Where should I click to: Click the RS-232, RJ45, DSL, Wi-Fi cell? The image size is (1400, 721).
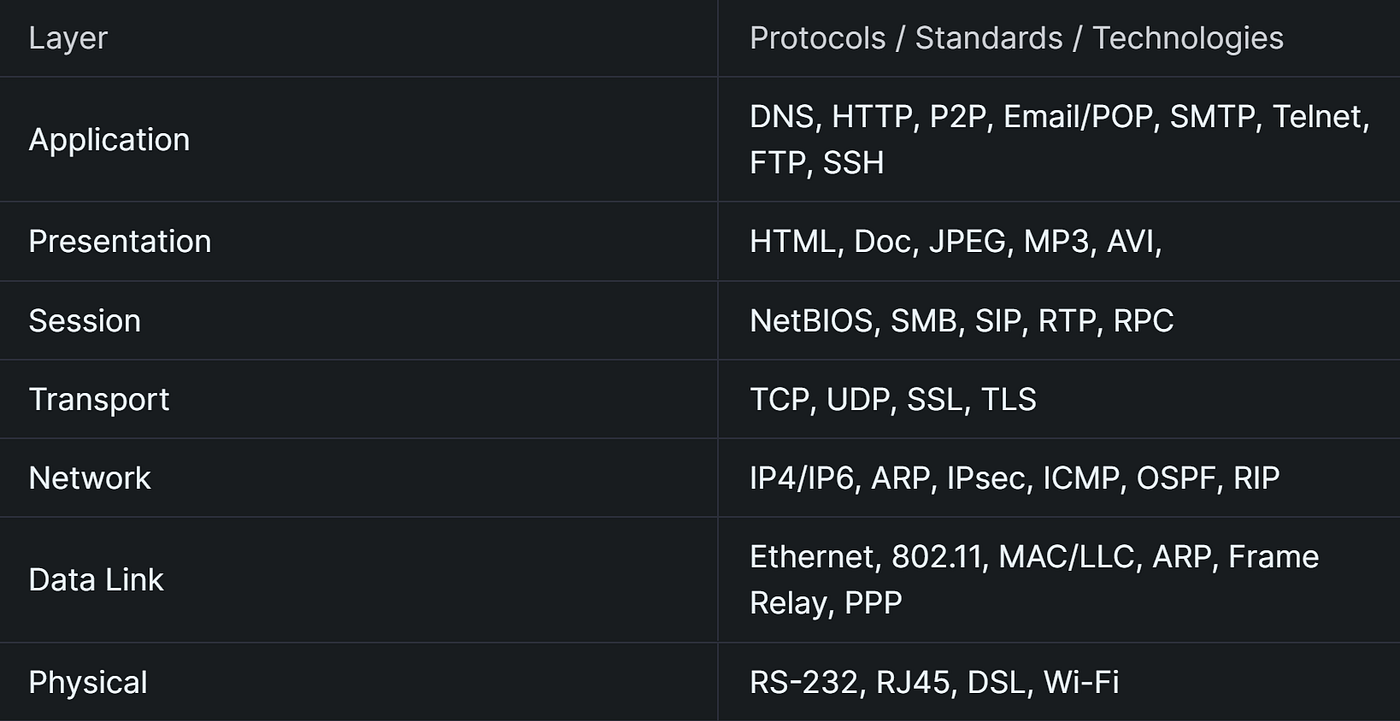coord(1059,682)
